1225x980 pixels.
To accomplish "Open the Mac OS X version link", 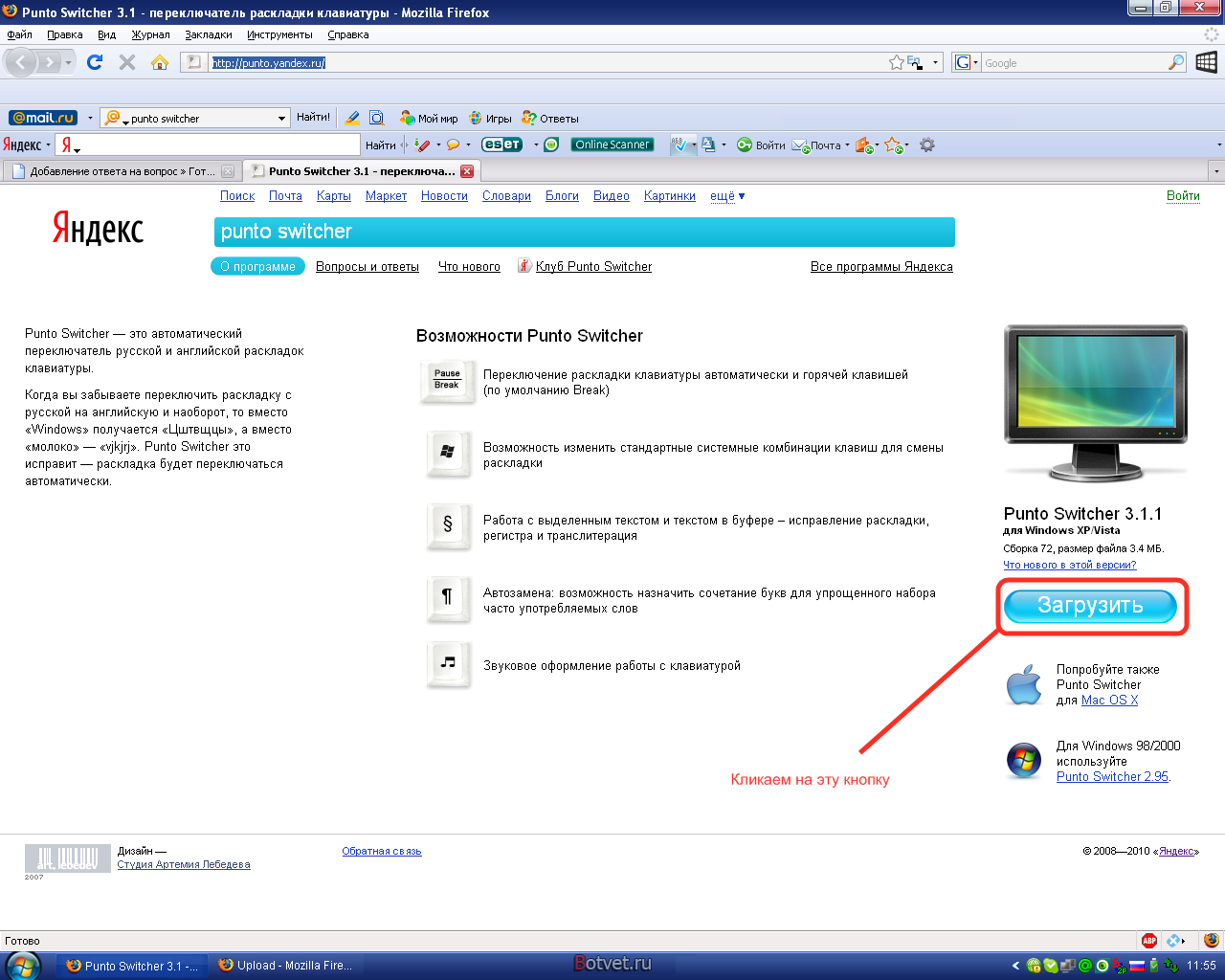I will (1109, 701).
